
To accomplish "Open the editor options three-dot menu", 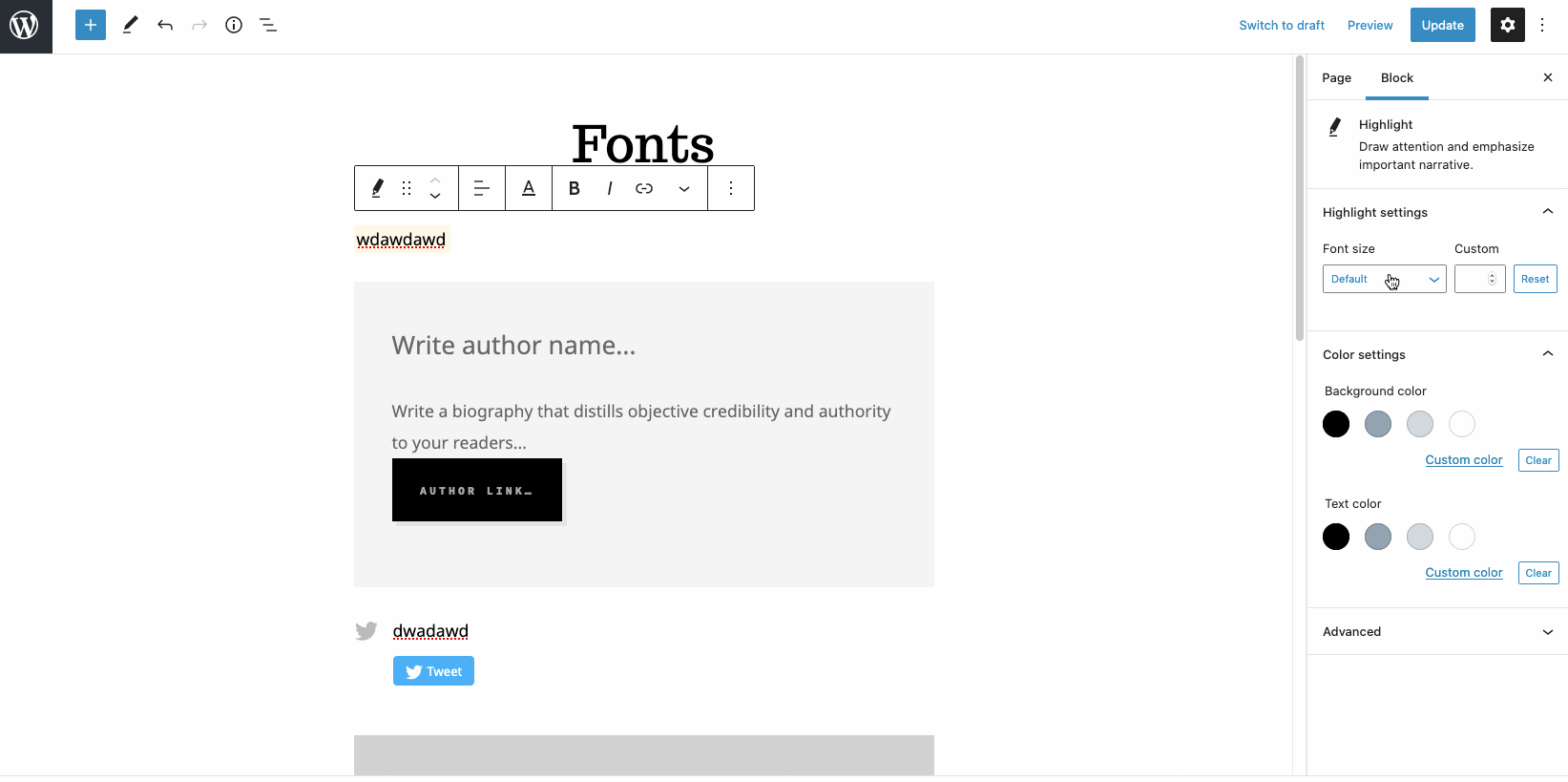I will click(x=1542, y=25).
